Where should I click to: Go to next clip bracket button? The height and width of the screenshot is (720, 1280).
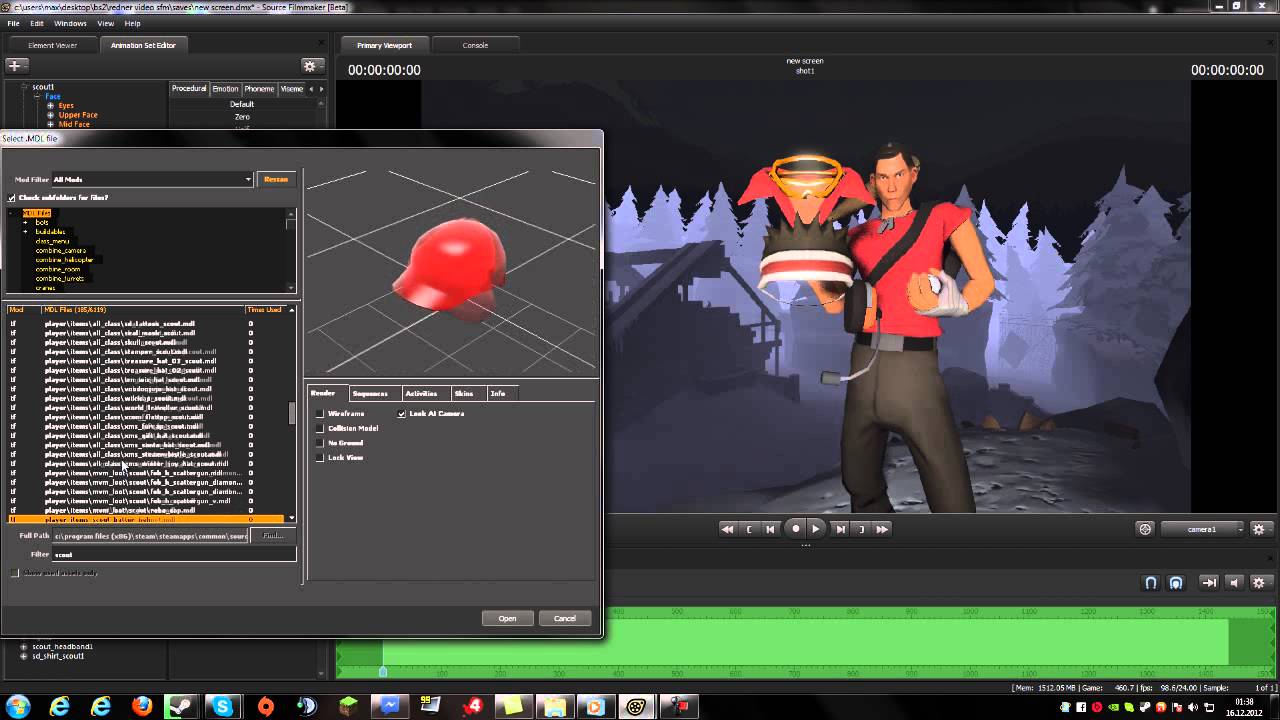point(861,529)
